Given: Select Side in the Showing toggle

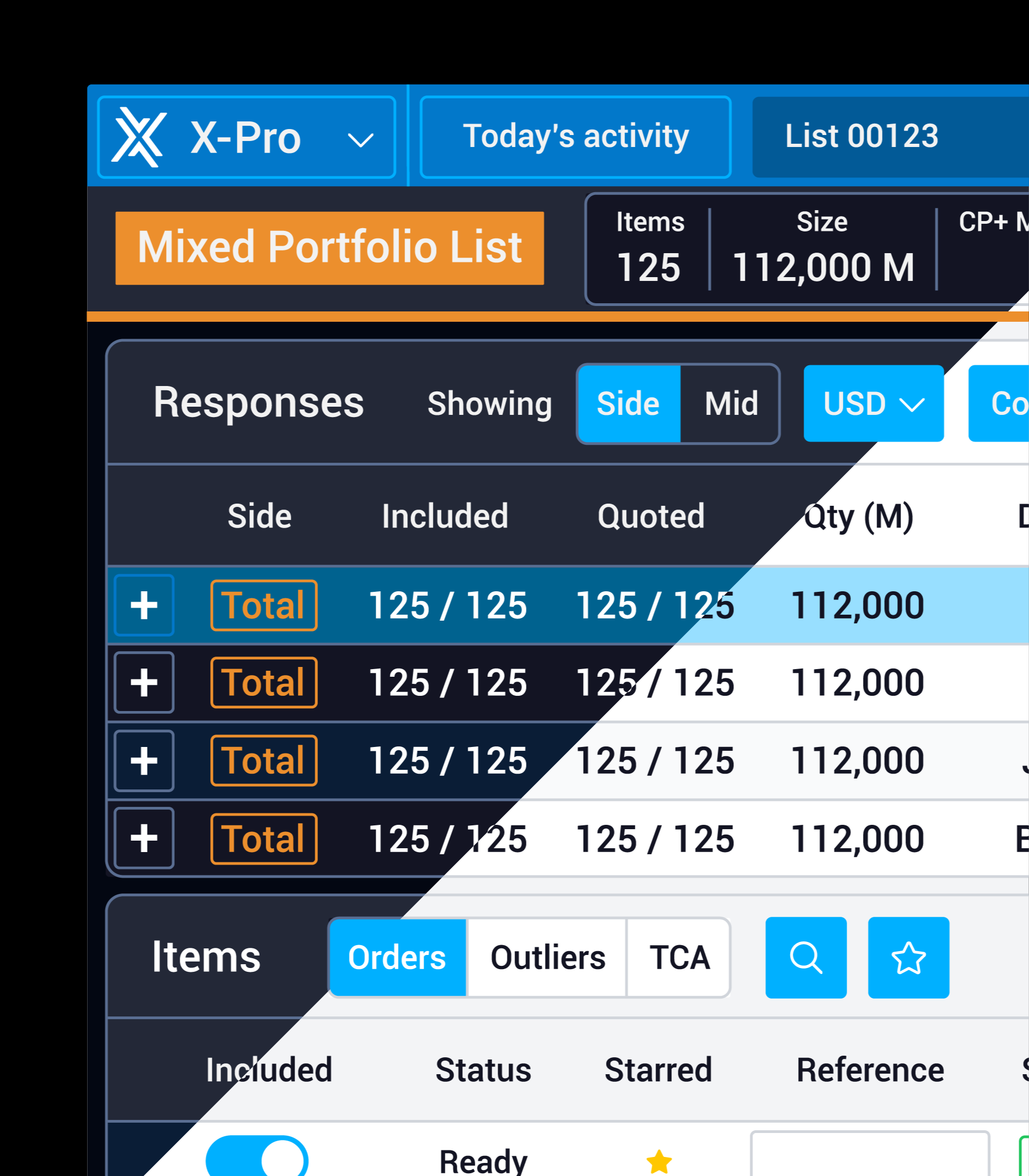Looking at the screenshot, I should coord(628,403).
